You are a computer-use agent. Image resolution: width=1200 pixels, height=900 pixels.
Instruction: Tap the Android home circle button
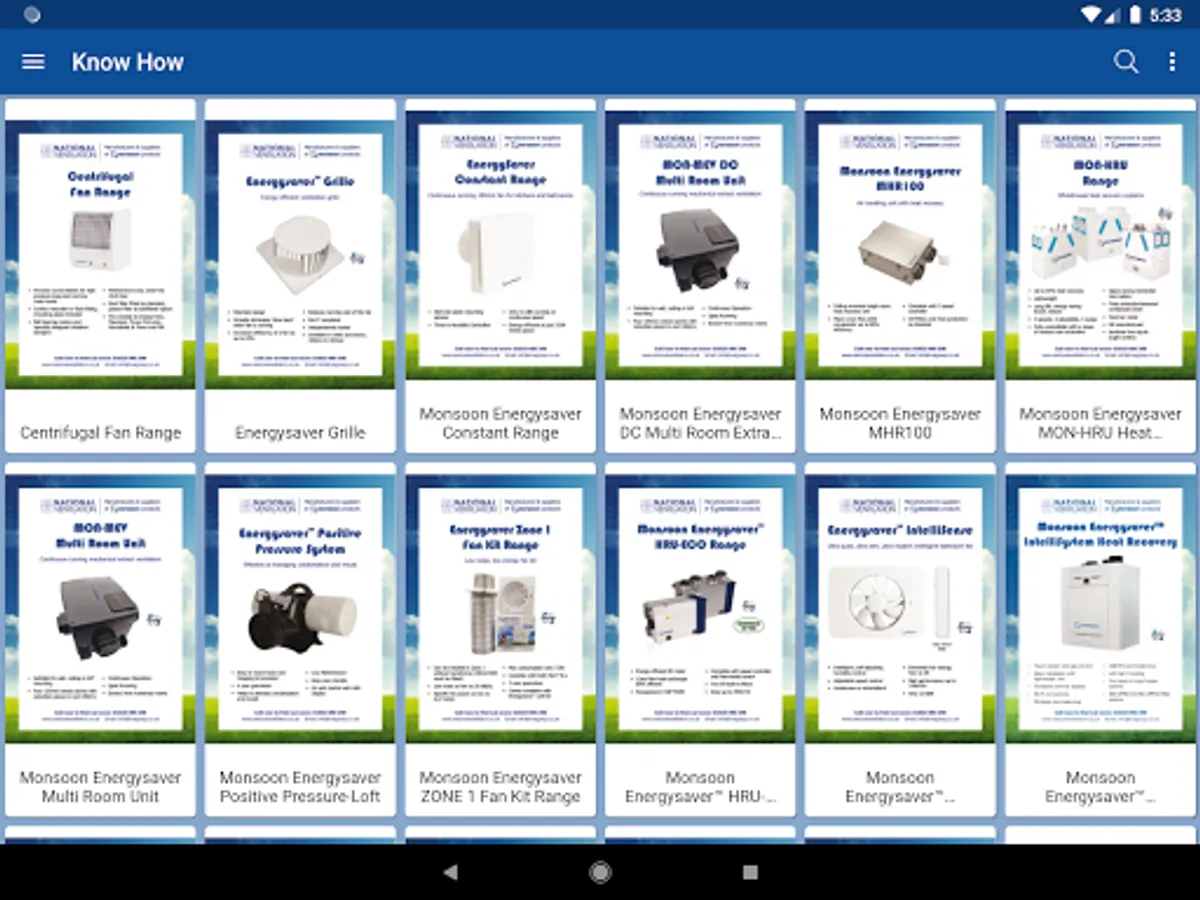coord(600,872)
